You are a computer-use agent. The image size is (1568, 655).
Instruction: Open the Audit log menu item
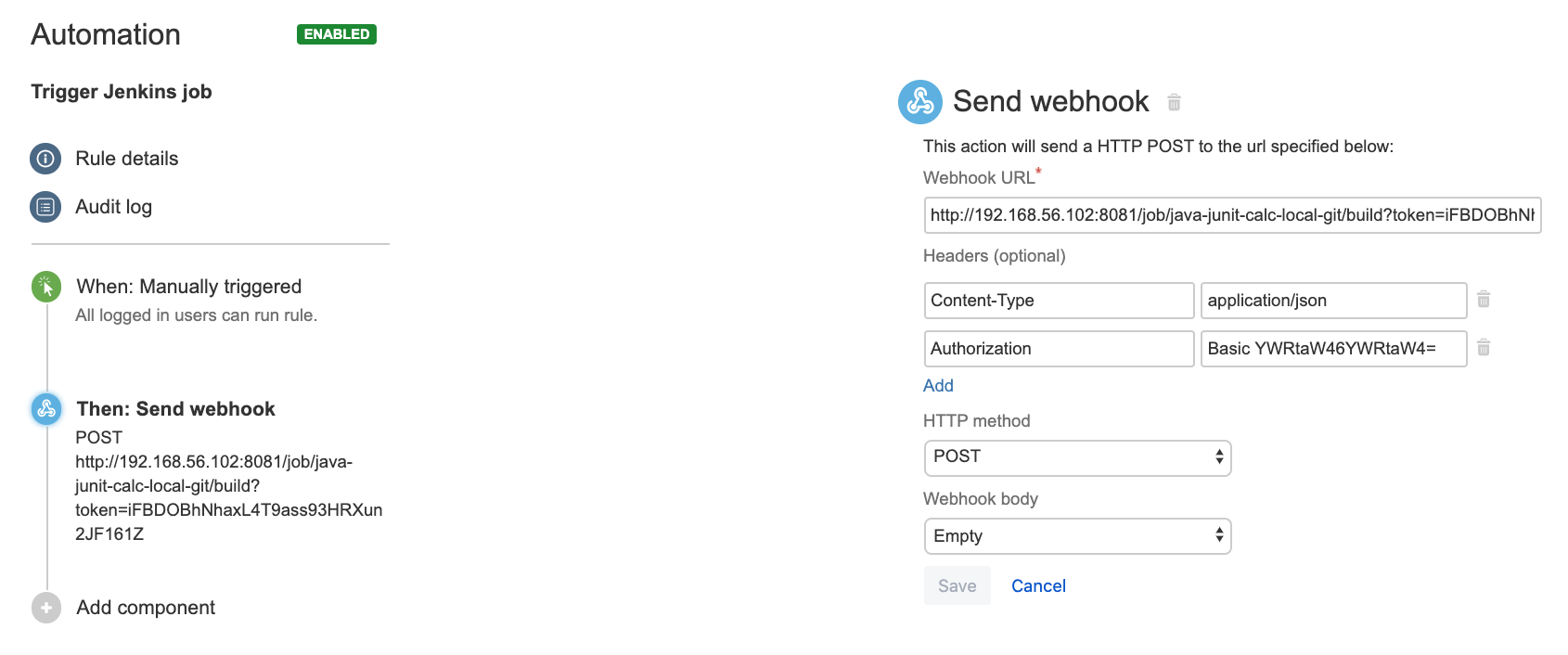tap(113, 207)
